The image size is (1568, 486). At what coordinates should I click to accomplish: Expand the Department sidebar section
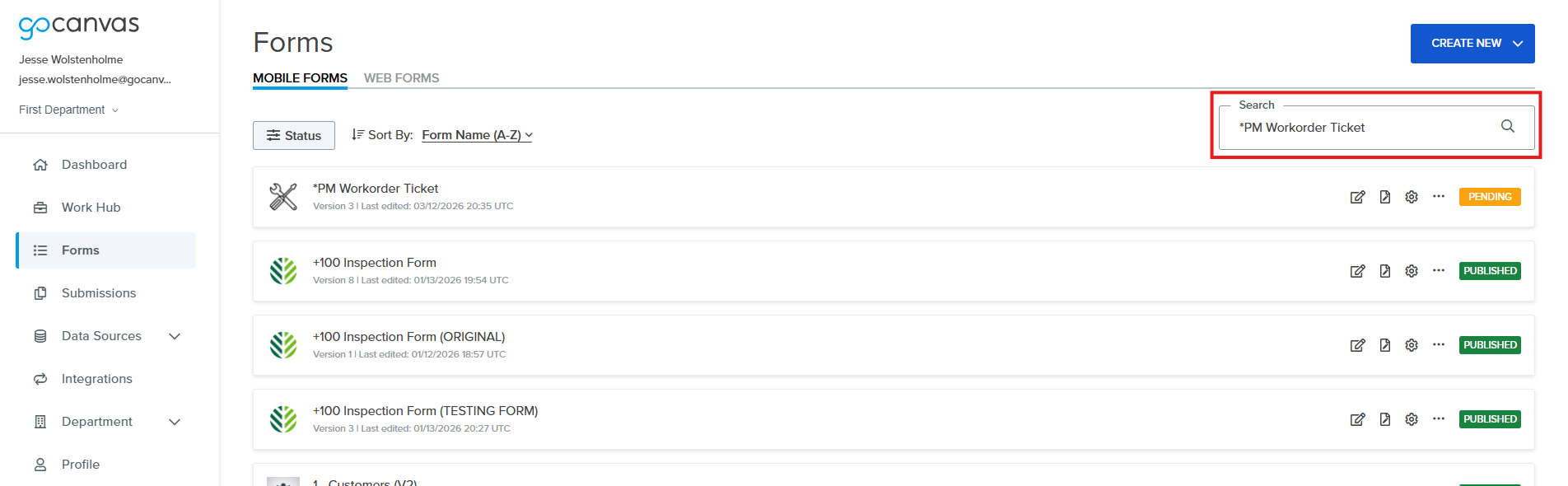tap(174, 422)
